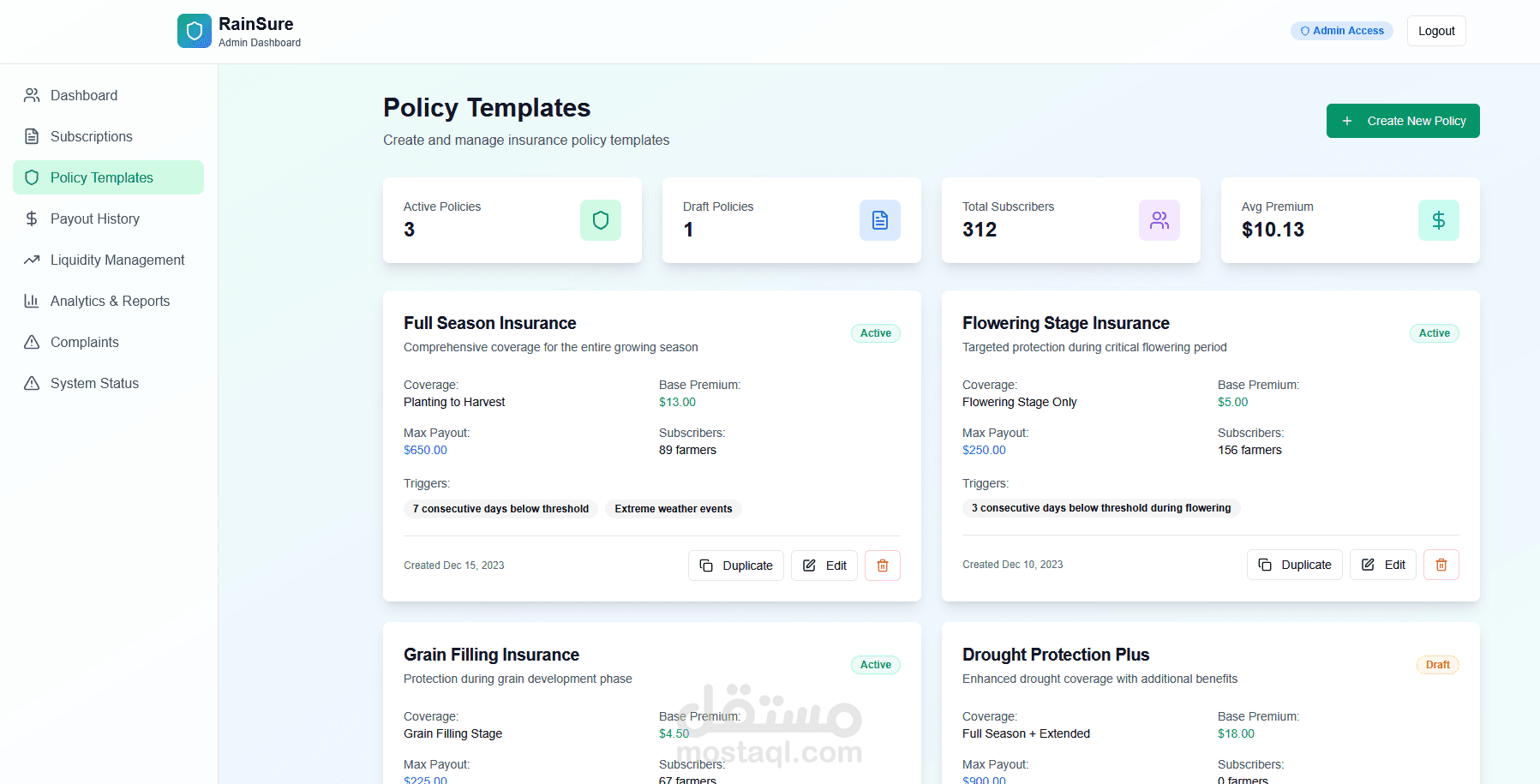This screenshot has width=1540, height=784.
Task: Navigate to the Complaints section
Action: click(x=84, y=342)
